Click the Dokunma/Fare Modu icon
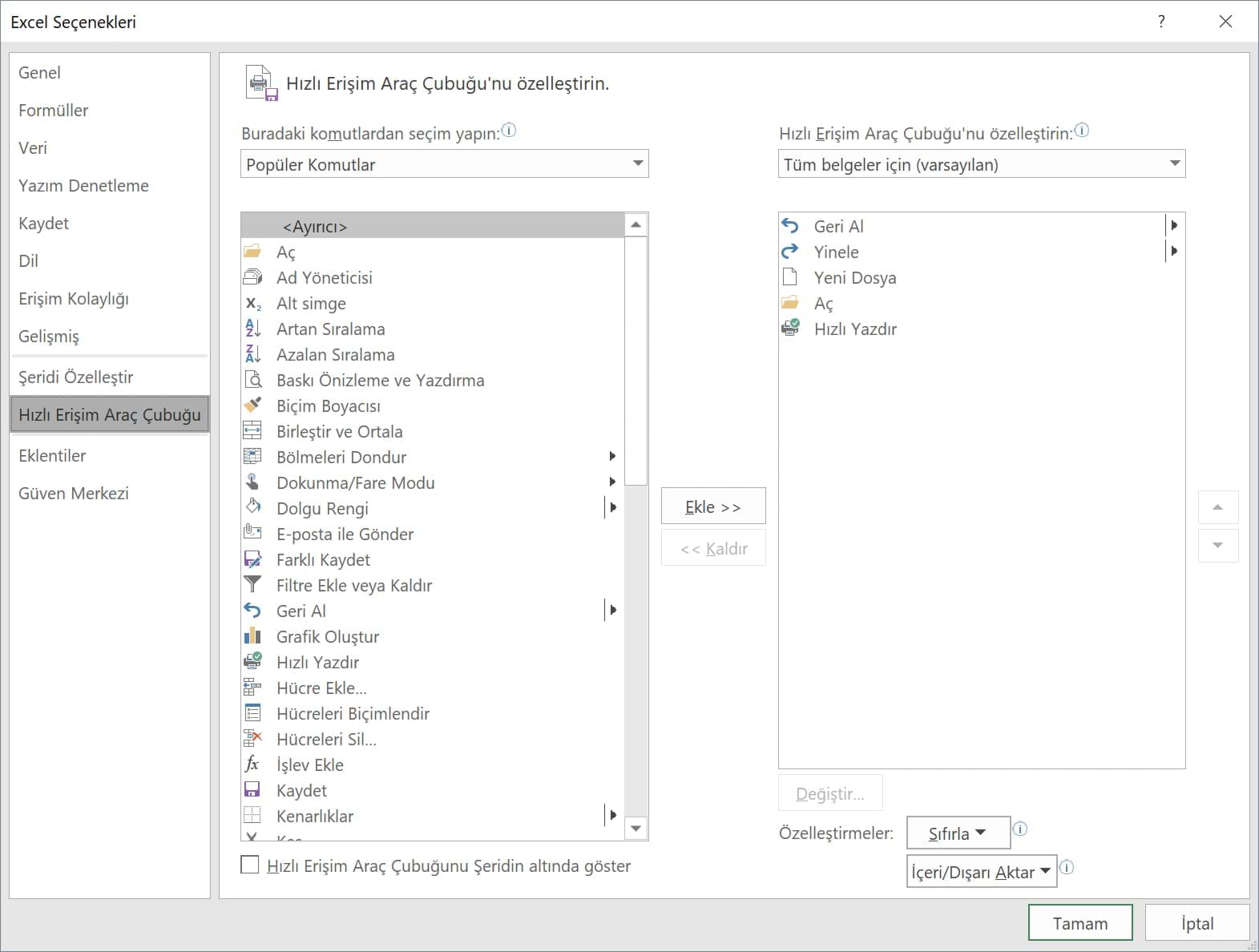1259x952 pixels. (252, 482)
